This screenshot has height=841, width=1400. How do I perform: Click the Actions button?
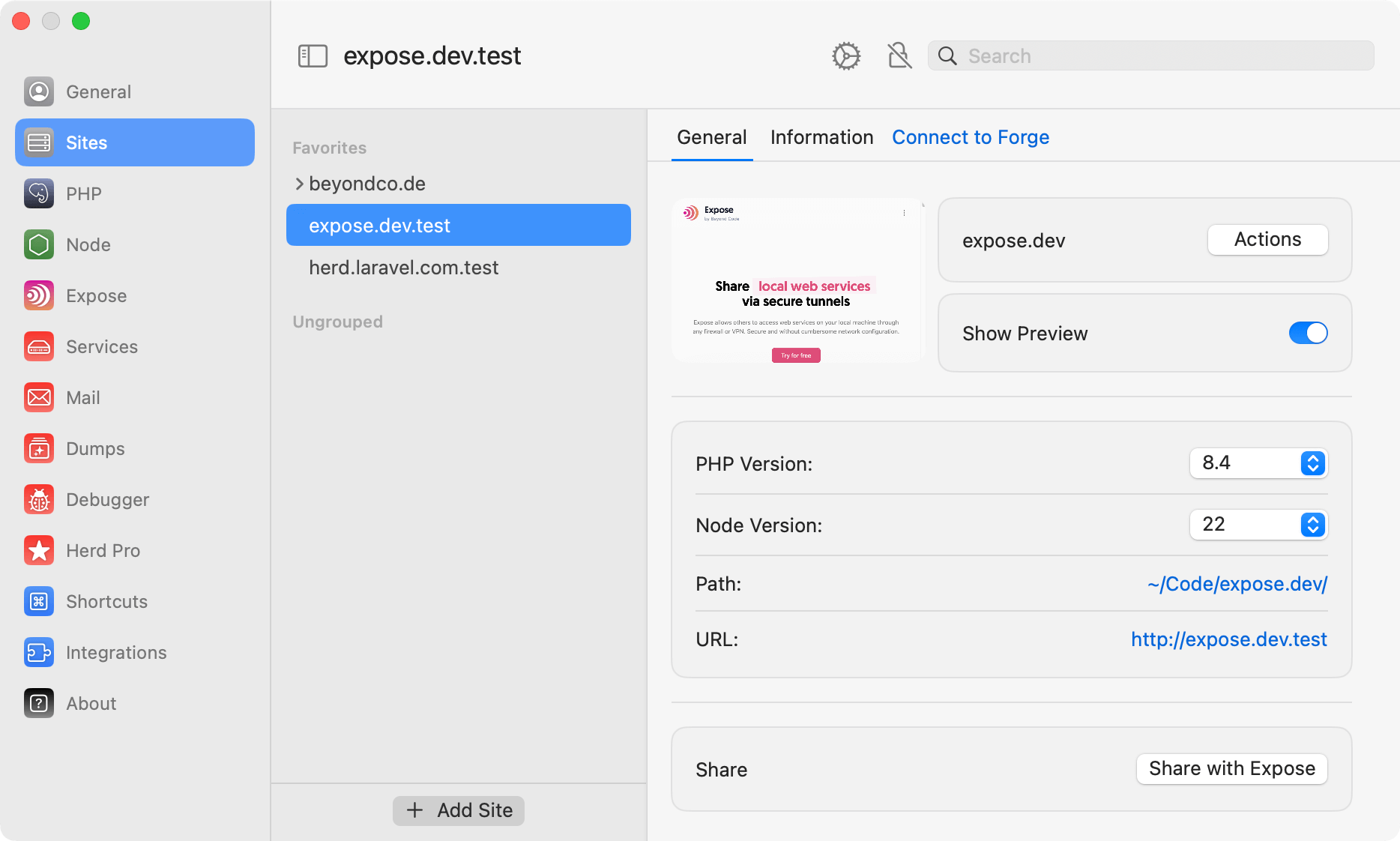[1267, 240]
